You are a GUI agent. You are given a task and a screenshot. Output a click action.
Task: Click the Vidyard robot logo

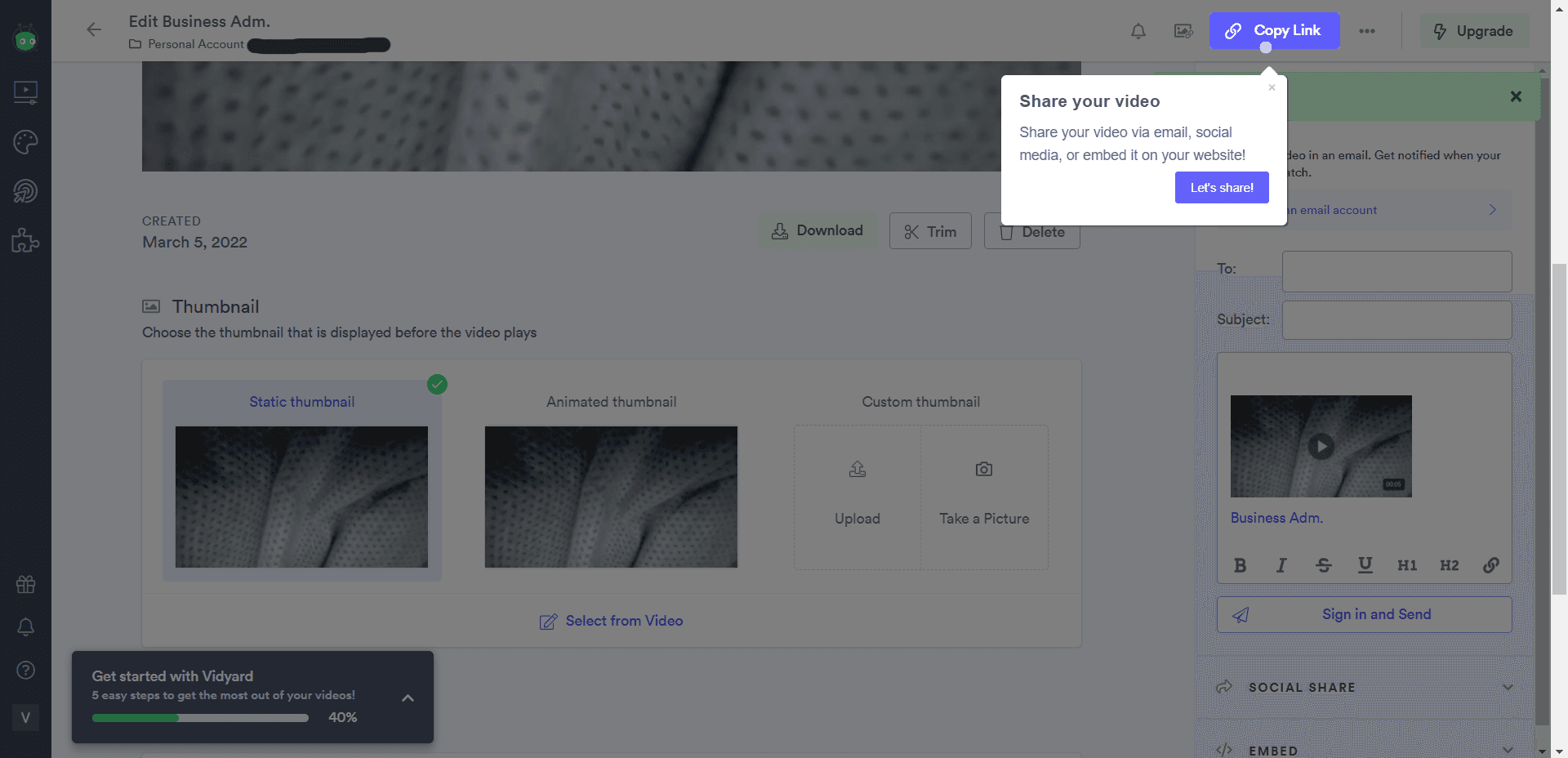point(25,38)
